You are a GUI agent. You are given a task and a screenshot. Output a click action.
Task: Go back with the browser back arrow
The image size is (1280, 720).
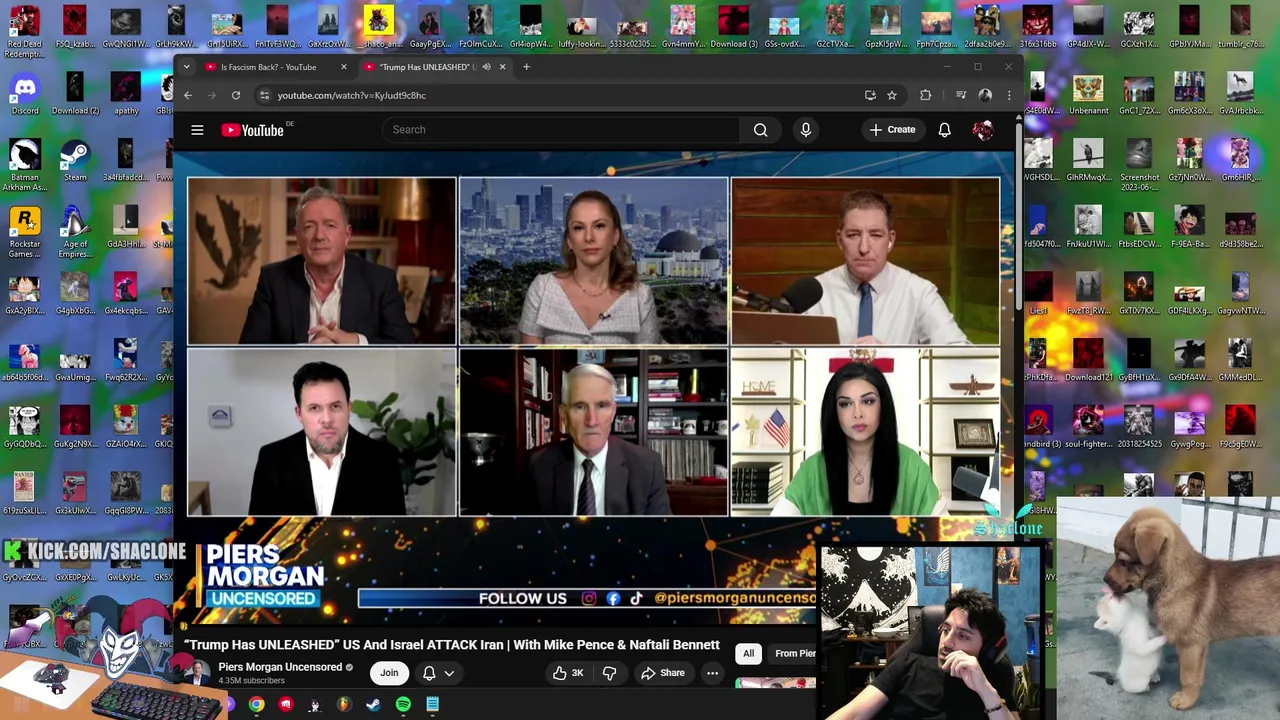point(188,95)
